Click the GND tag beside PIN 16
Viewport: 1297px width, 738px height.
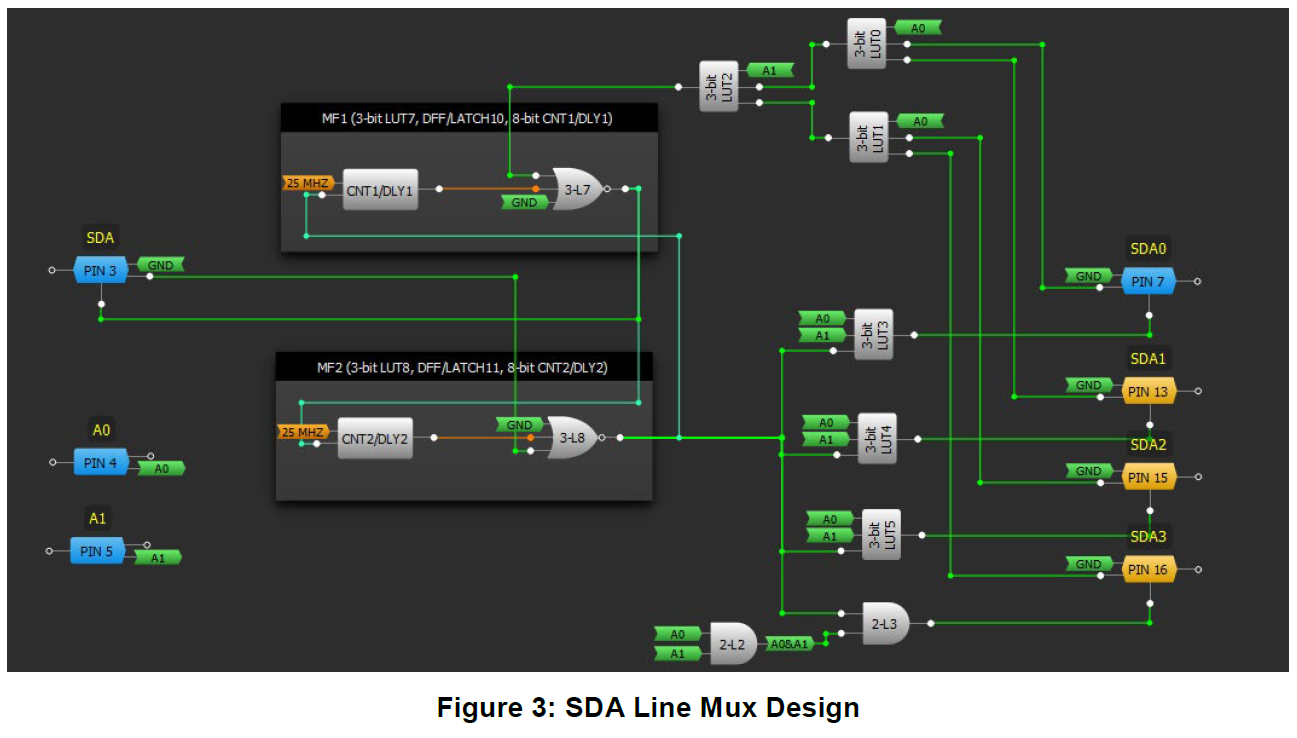tap(1089, 564)
